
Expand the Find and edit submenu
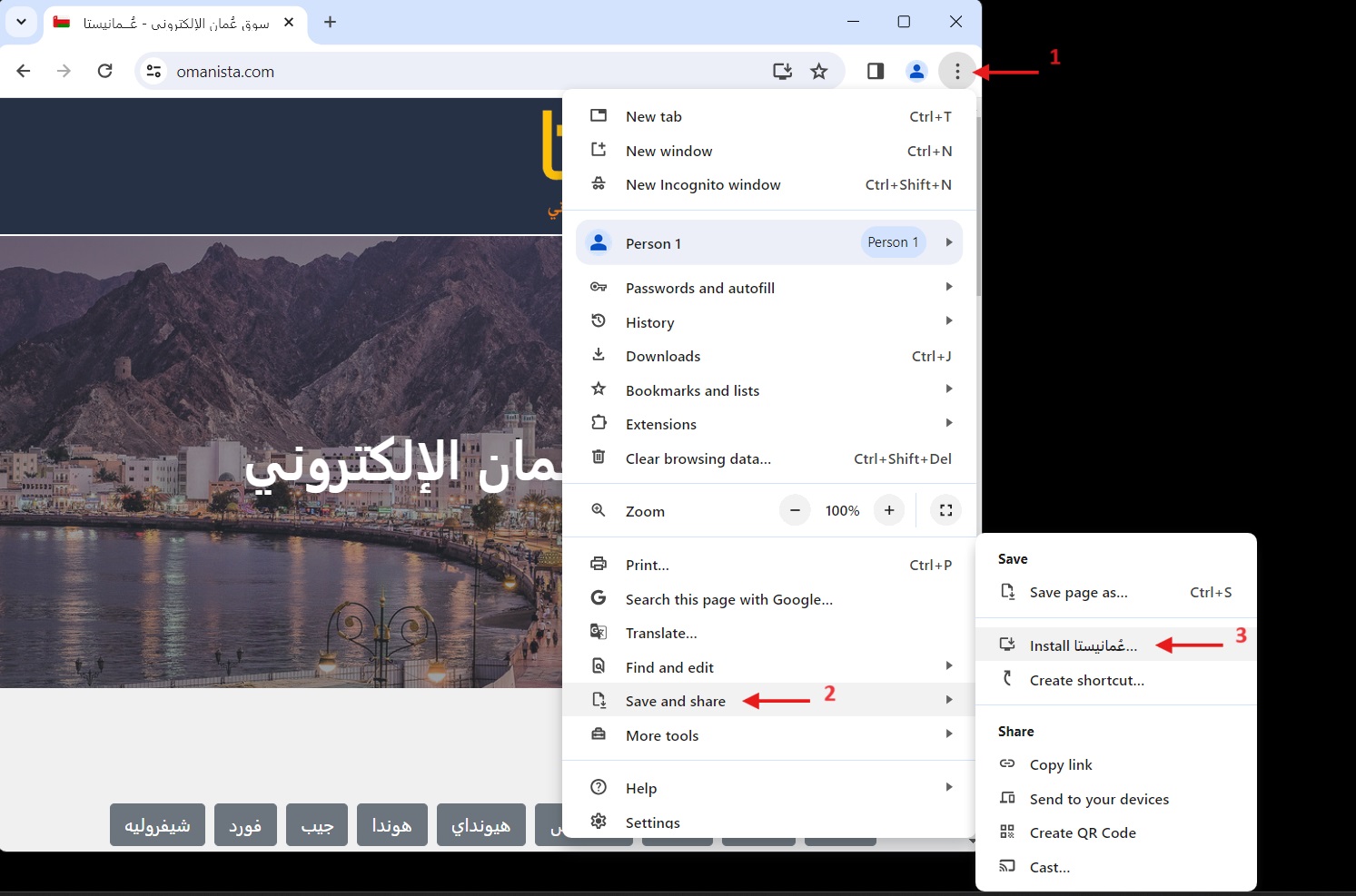point(769,667)
